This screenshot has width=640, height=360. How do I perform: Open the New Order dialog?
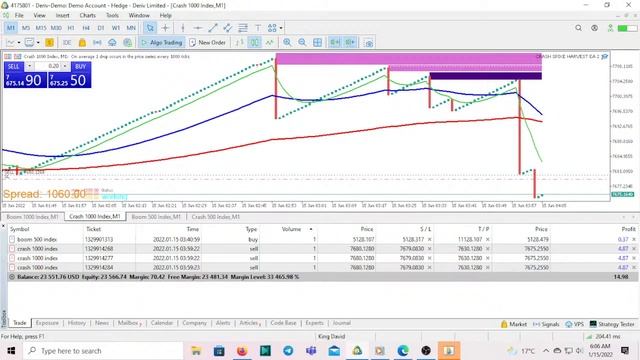(208, 42)
